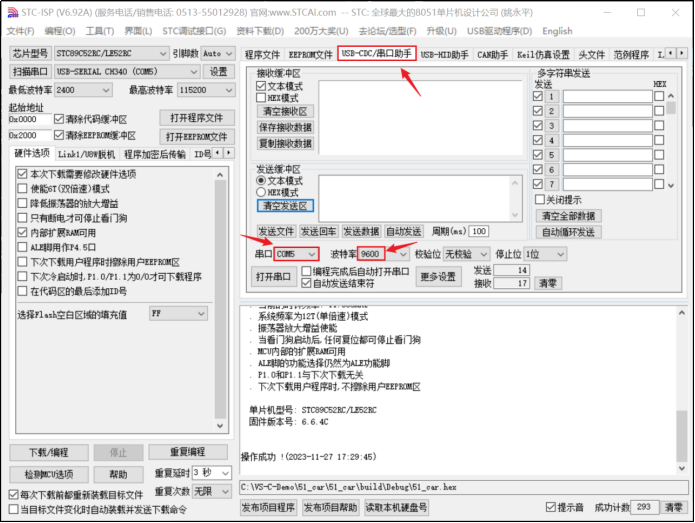Enable HEX模式 in receive buffer
This screenshot has height=523, width=695.
point(261,98)
